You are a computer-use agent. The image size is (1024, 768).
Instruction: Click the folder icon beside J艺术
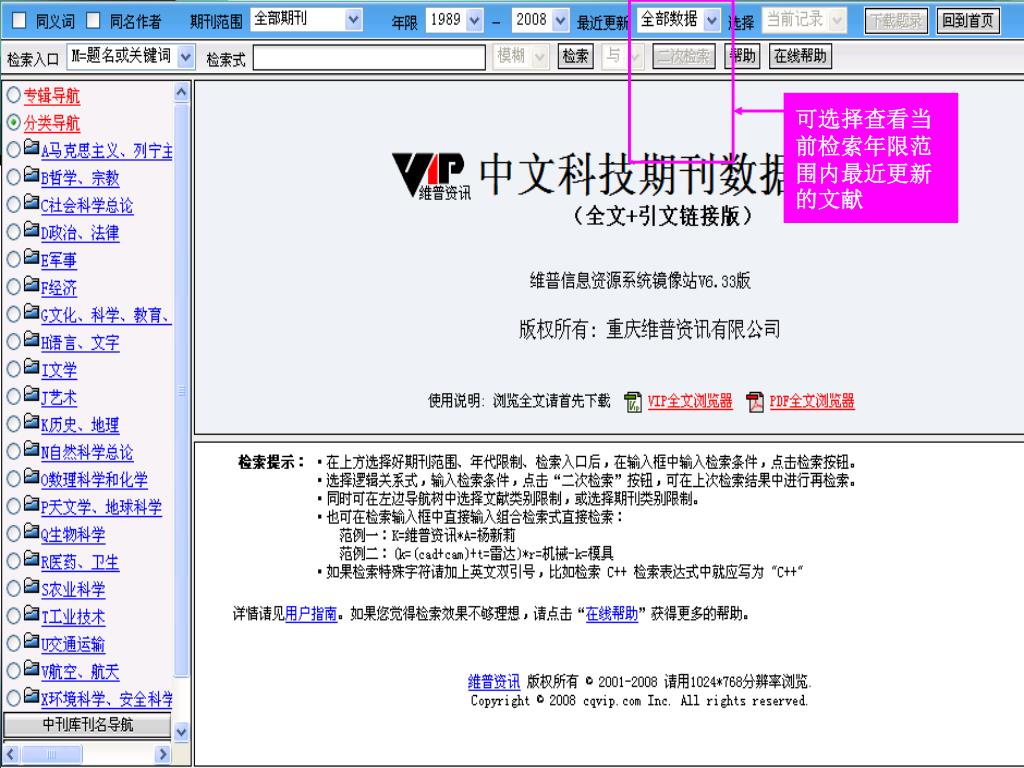pyautogui.click(x=31, y=394)
